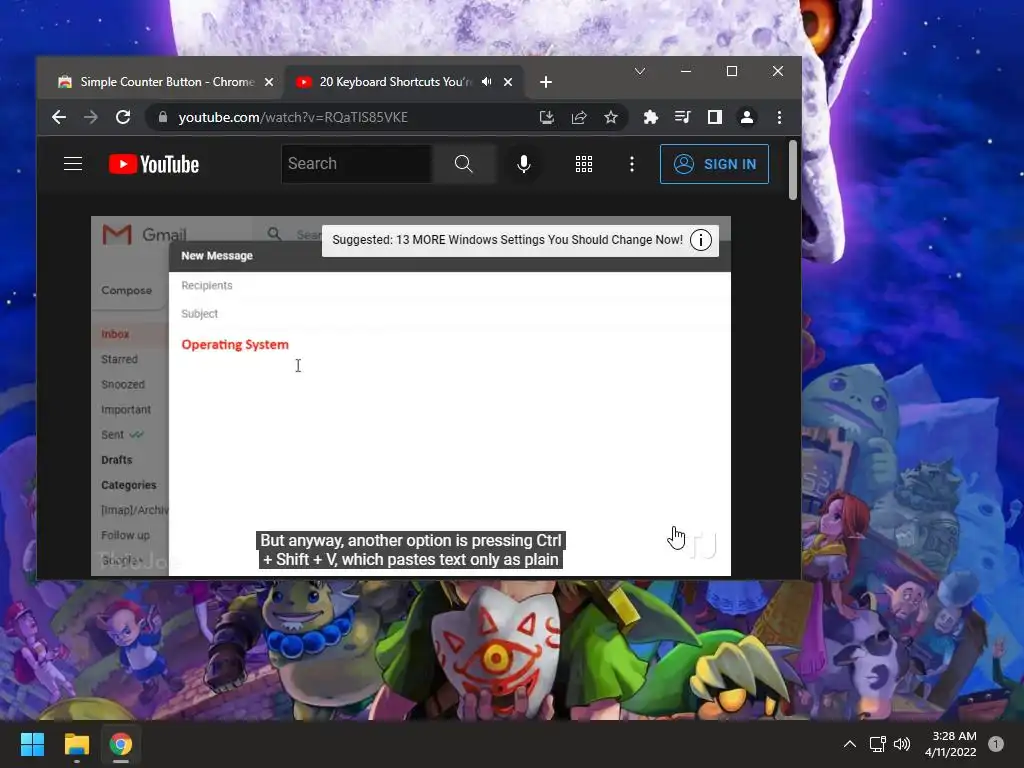Click the address bar URL
Image resolution: width=1024 pixels, height=768 pixels.
click(x=293, y=117)
